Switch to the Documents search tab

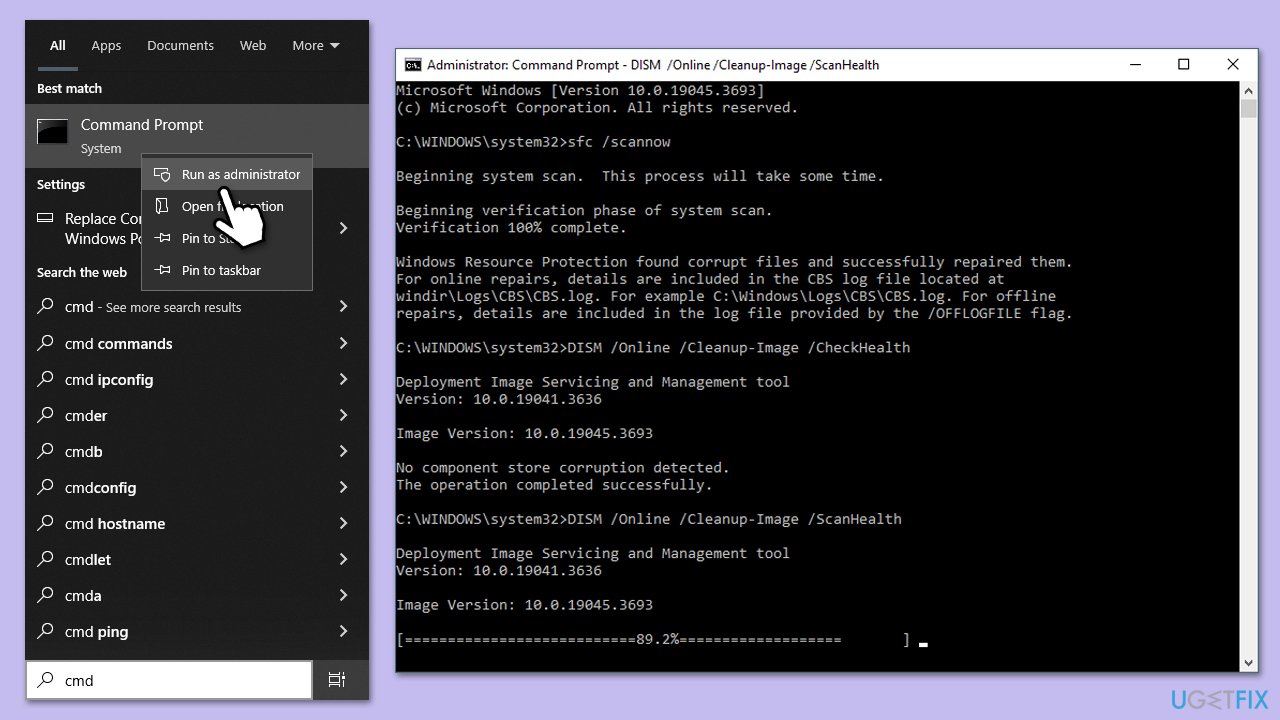click(x=180, y=46)
